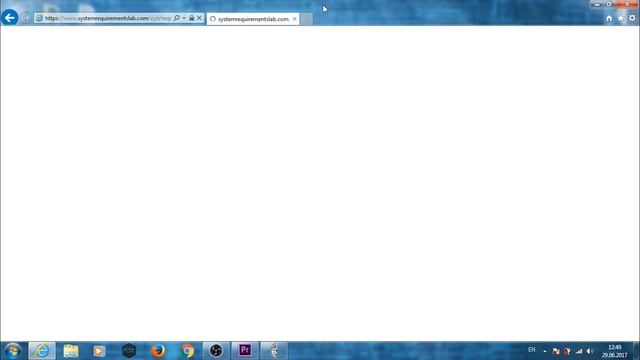The image size is (640, 360).
Task: Show the padlock security report
Action: (x=191, y=18)
